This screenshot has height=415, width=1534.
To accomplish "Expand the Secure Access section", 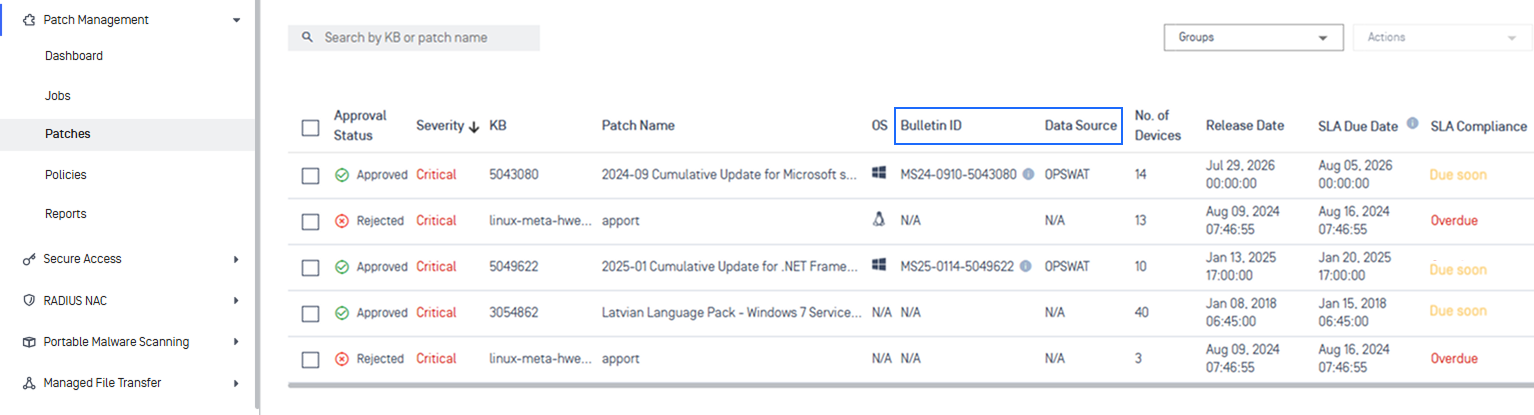I will click(236, 259).
